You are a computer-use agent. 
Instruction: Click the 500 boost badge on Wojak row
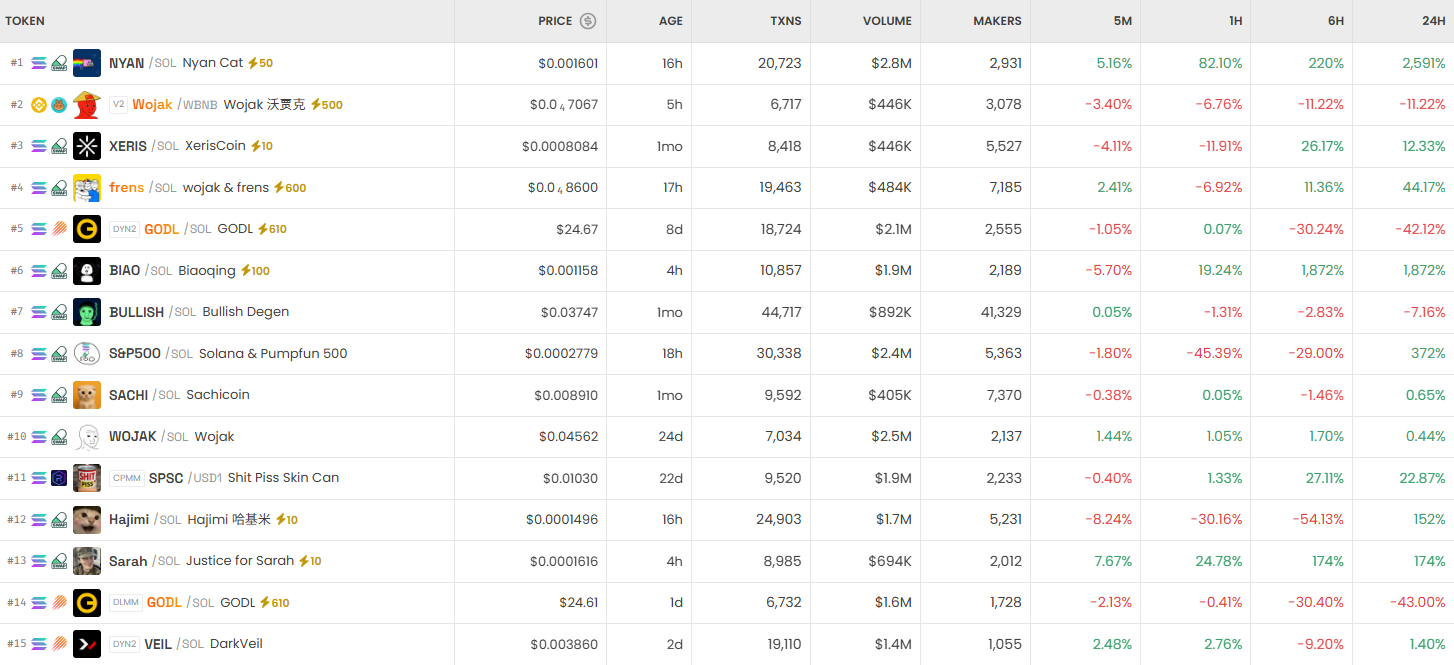coord(327,105)
